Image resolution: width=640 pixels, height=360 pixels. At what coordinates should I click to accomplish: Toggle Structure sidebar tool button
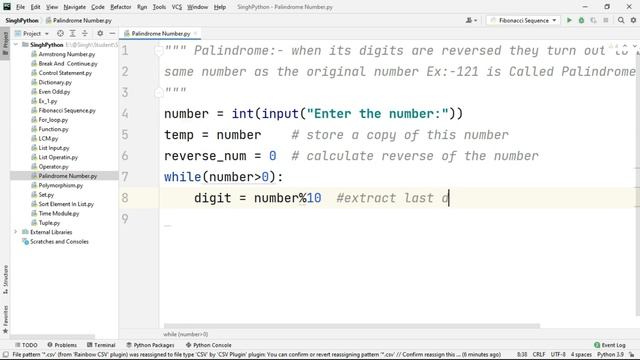point(5,280)
